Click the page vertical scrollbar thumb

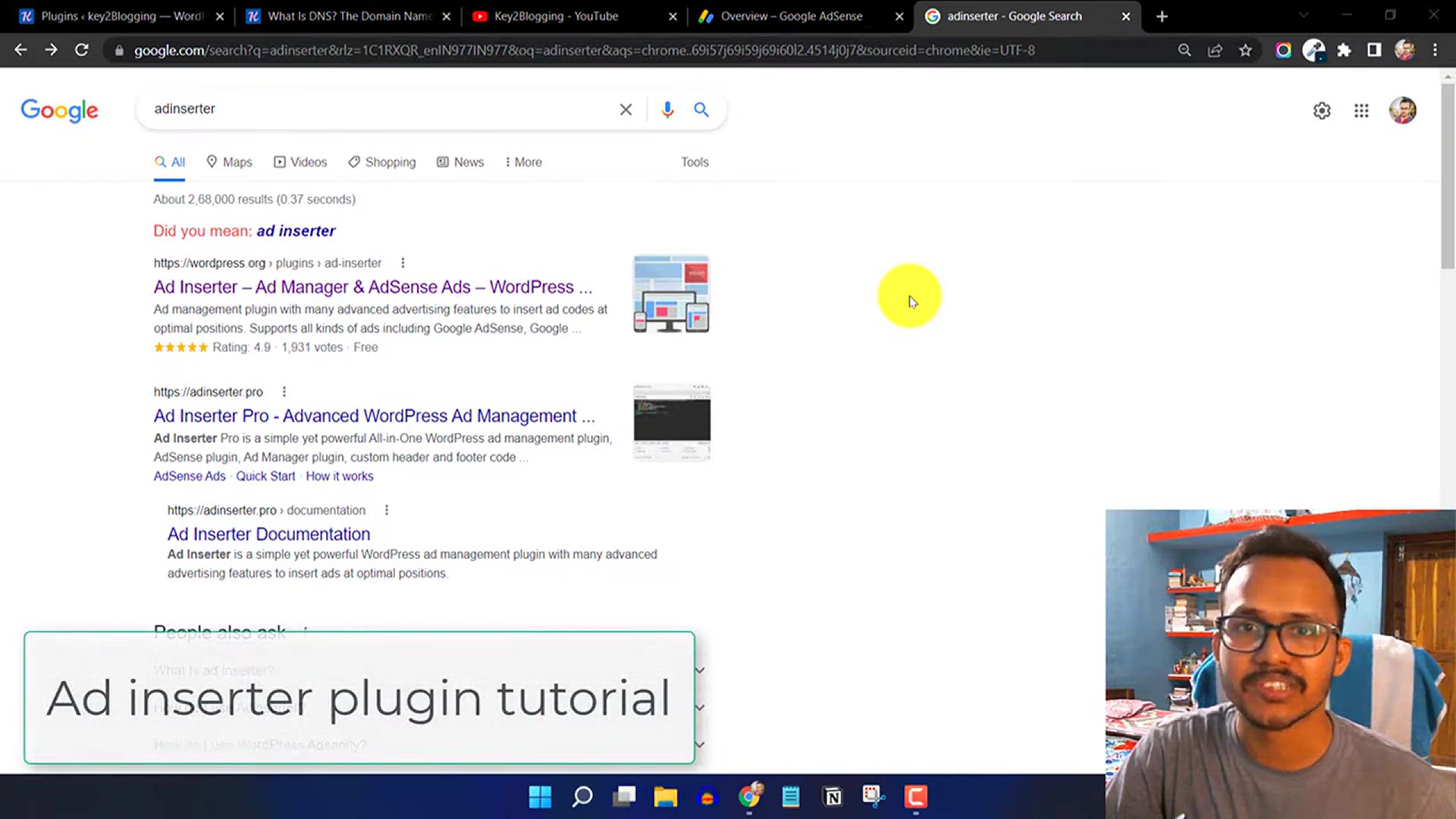(1448, 176)
